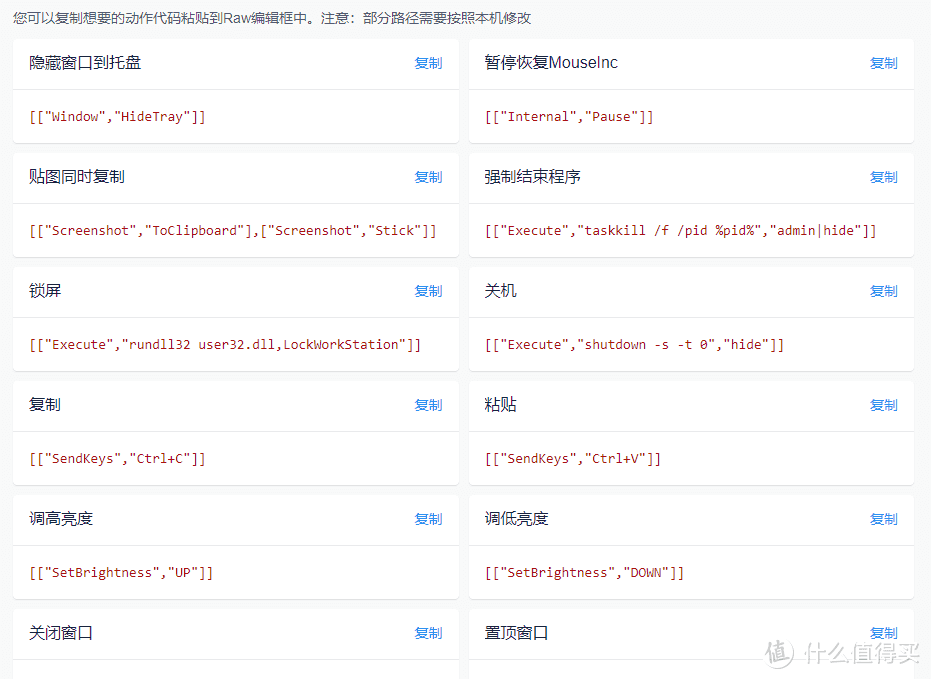Copy the 贴图同时复制 action code

coord(428,177)
